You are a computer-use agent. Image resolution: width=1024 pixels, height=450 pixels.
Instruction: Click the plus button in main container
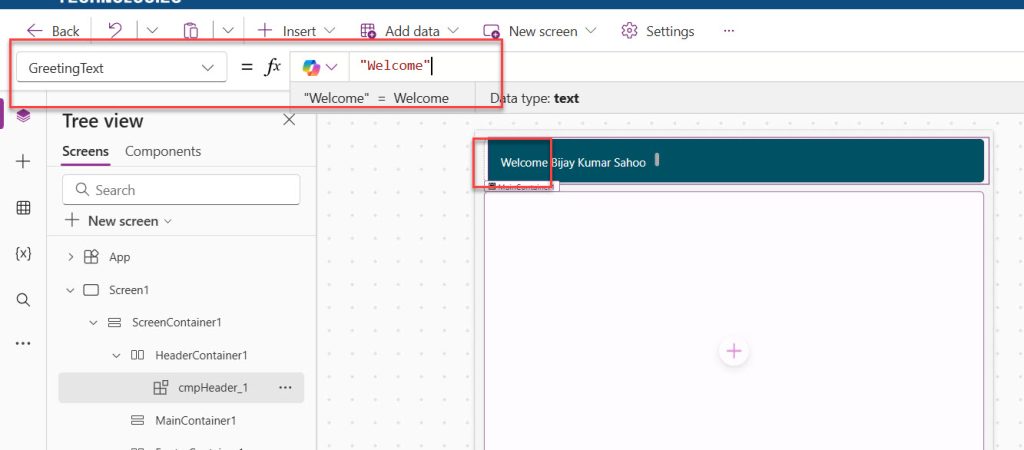(734, 351)
